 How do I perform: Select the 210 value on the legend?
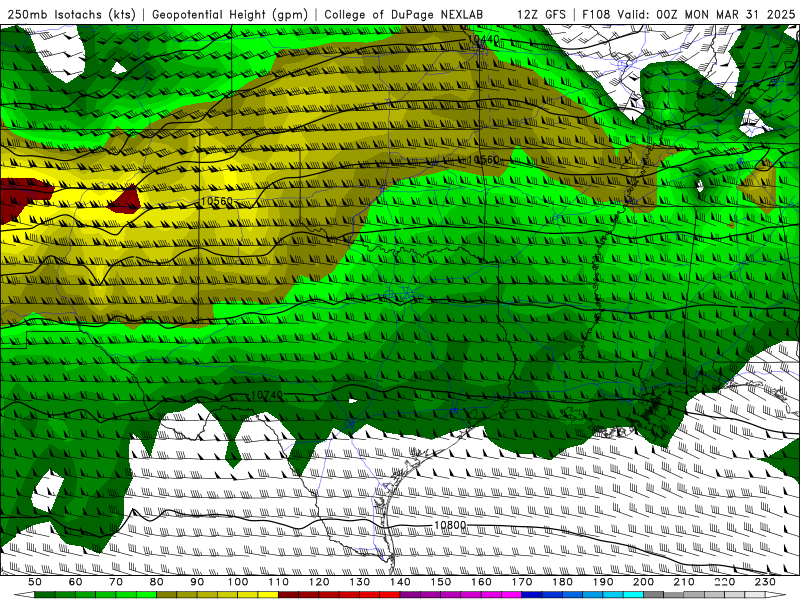[x=684, y=582]
